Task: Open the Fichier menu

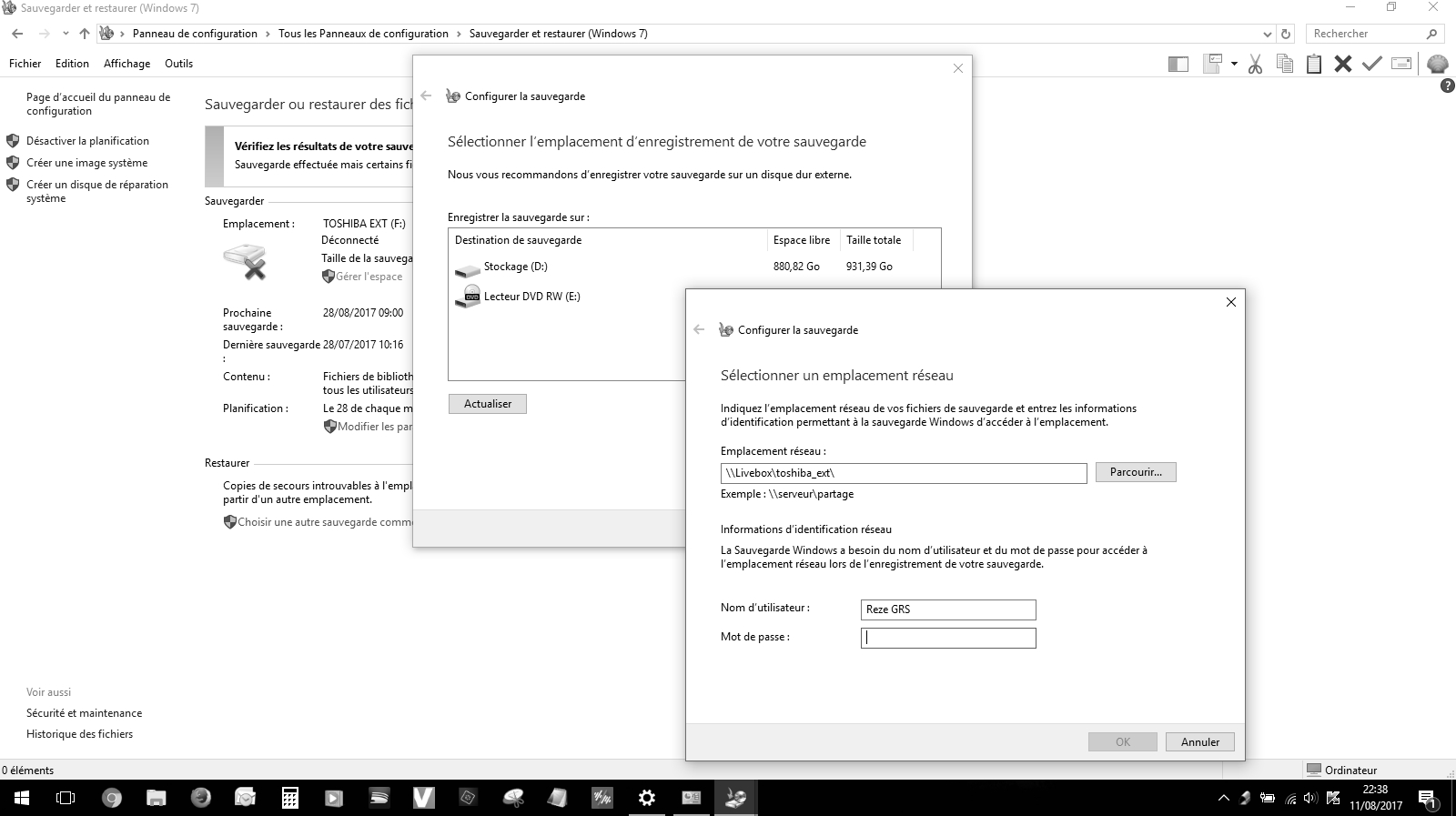Action: [x=25, y=64]
